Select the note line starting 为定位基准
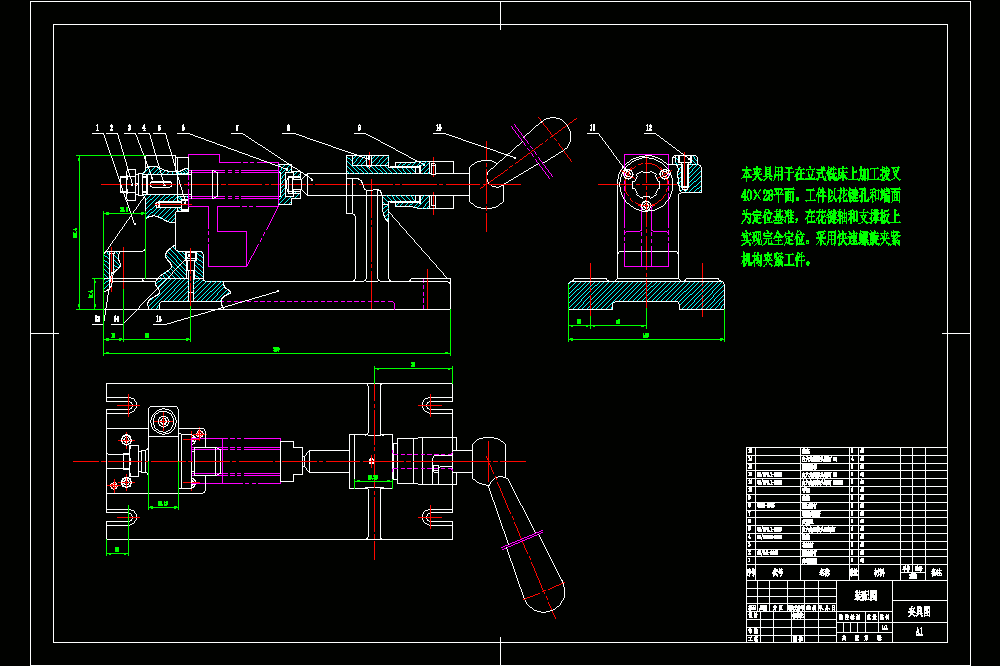Image resolution: width=1000 pixels, height=666 pixels. point(821,217)
